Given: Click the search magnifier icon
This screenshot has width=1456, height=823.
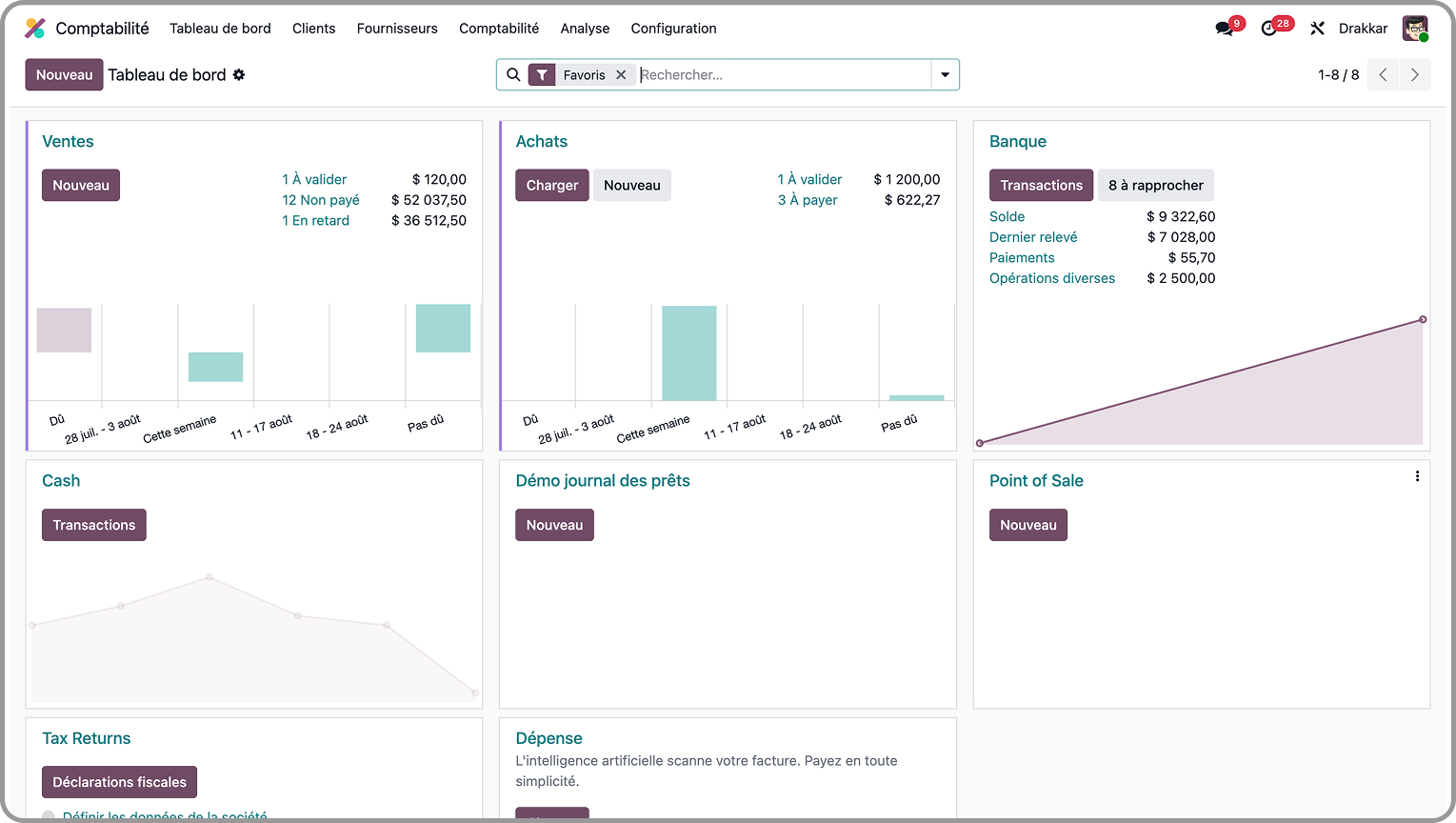Looking at the screenshot, I should [513, 75].
